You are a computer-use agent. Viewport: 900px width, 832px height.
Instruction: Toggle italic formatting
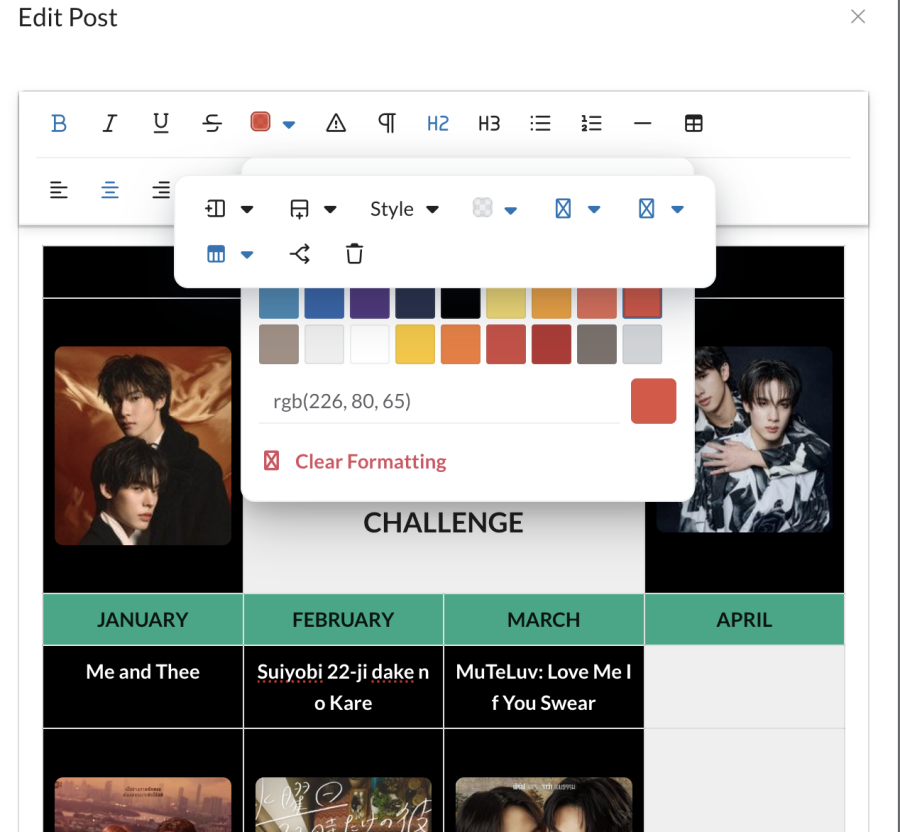point(110,123)
